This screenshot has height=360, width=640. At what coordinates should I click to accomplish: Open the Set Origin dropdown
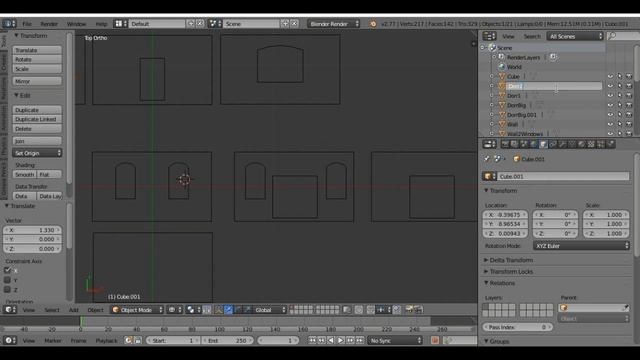tap(37, 153)
